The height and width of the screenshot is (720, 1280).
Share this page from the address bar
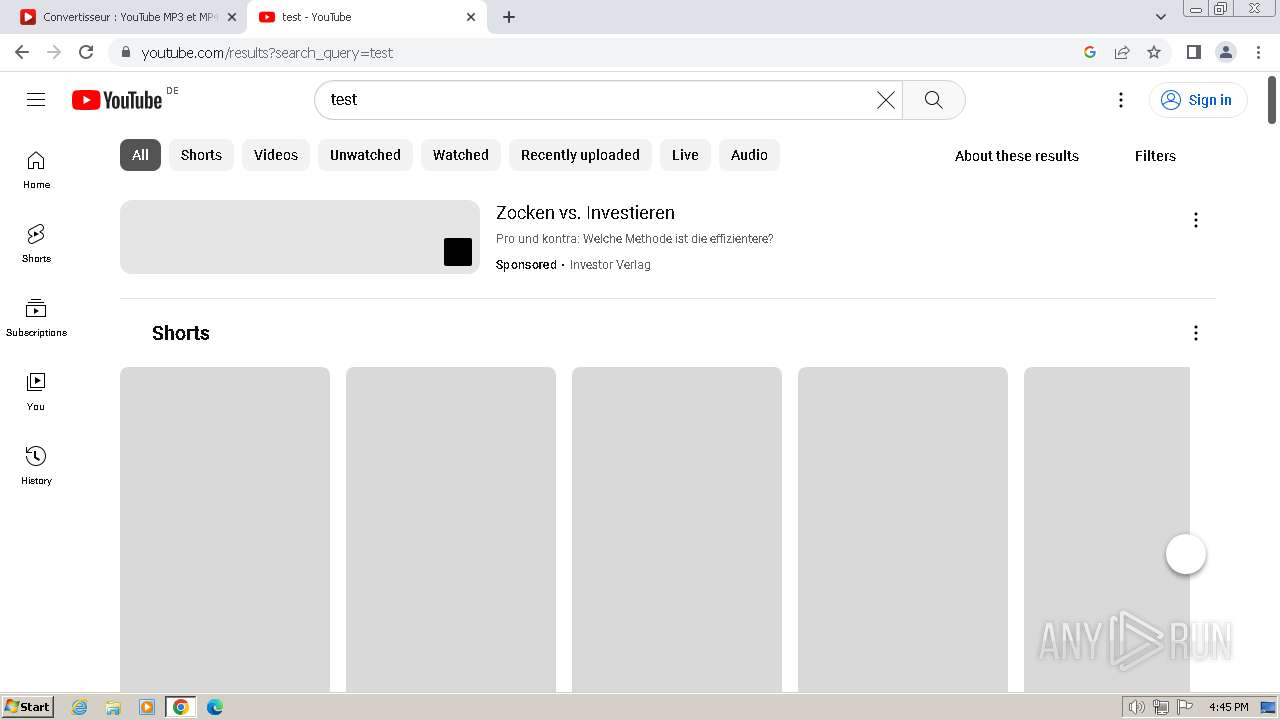[1122, 52]
